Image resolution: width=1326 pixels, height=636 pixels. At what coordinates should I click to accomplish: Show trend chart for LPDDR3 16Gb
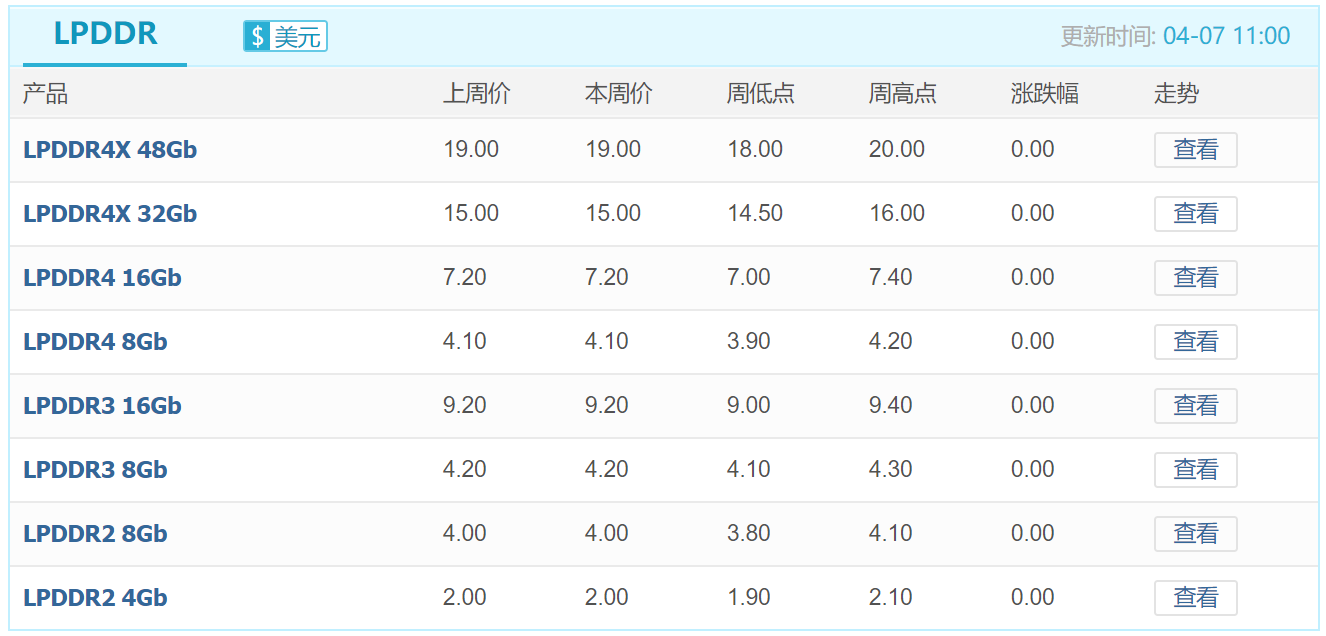point(1196,406)
